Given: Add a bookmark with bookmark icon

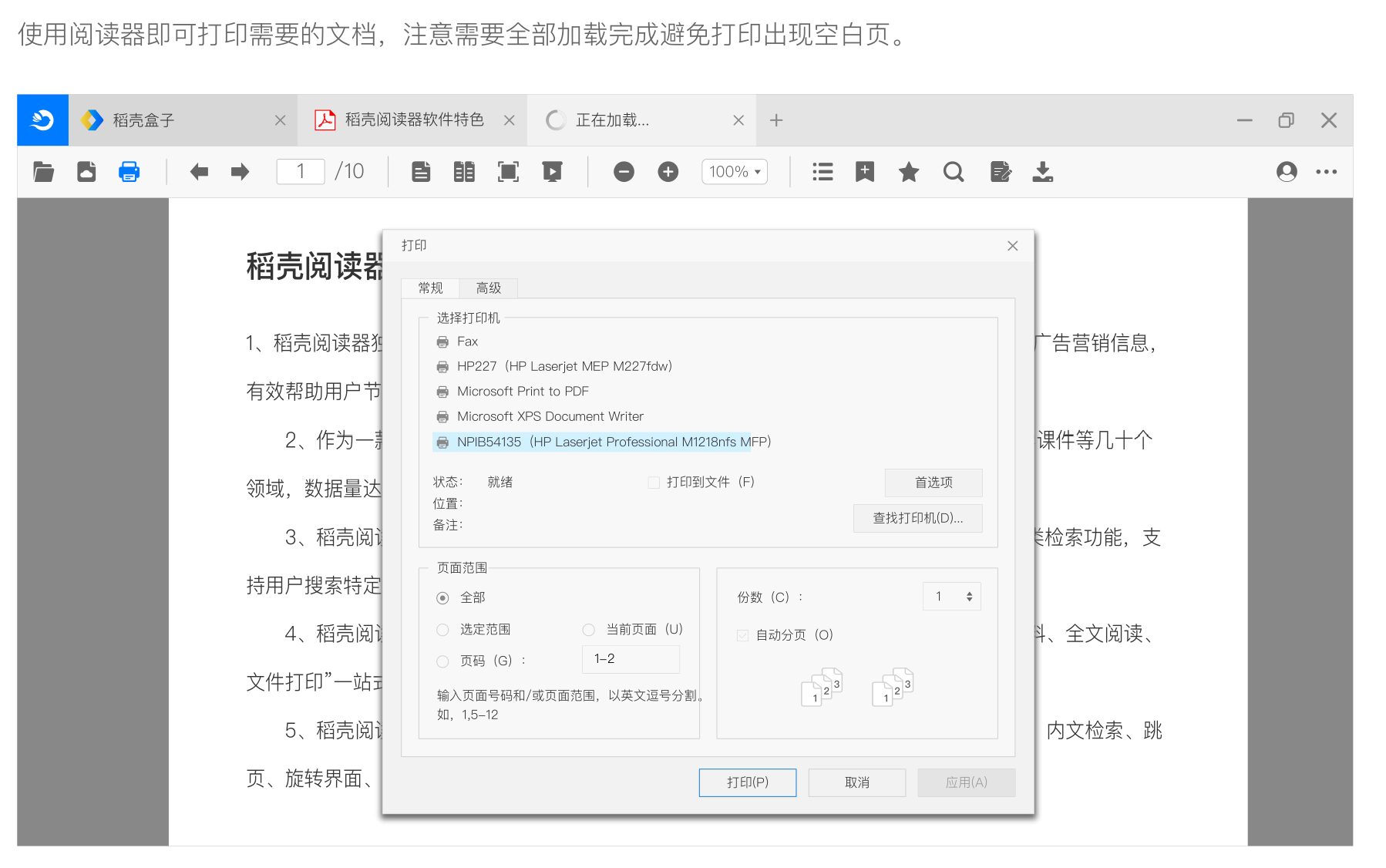Looking at the screenshot, I should tap(865, 171).
